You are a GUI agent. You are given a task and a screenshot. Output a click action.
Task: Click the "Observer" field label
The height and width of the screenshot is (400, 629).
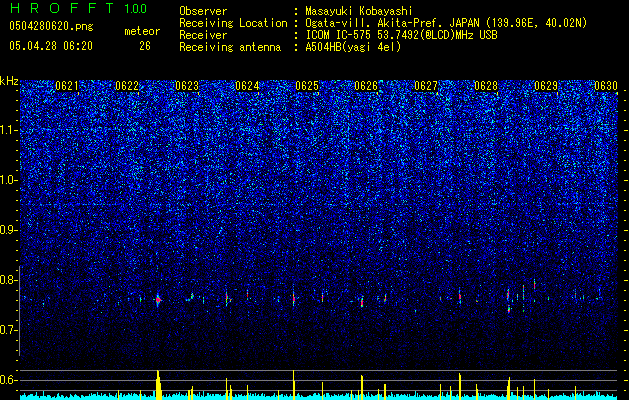(x=203, y=11)
